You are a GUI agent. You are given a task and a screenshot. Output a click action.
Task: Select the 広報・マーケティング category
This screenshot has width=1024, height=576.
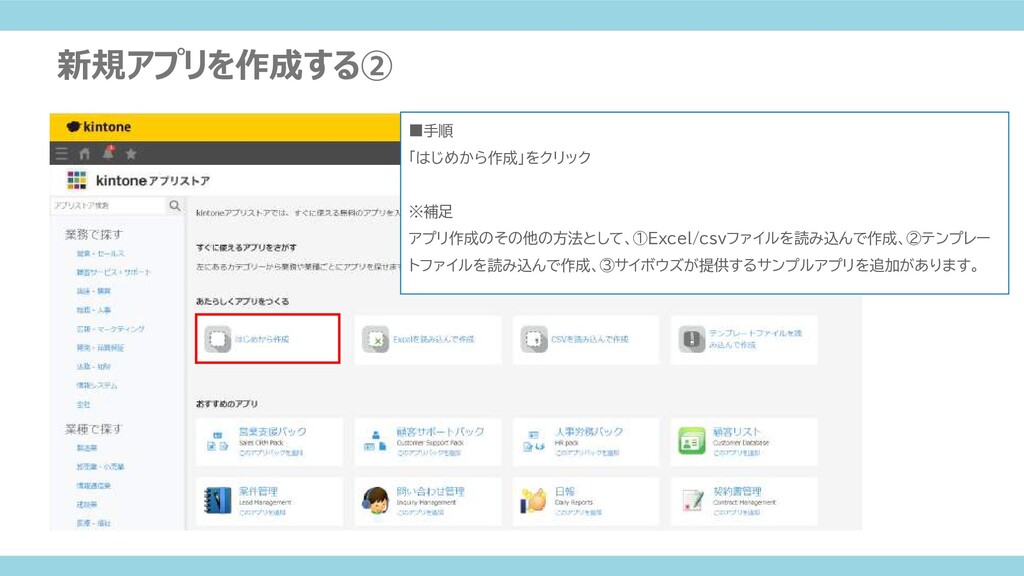click(110, 329)
